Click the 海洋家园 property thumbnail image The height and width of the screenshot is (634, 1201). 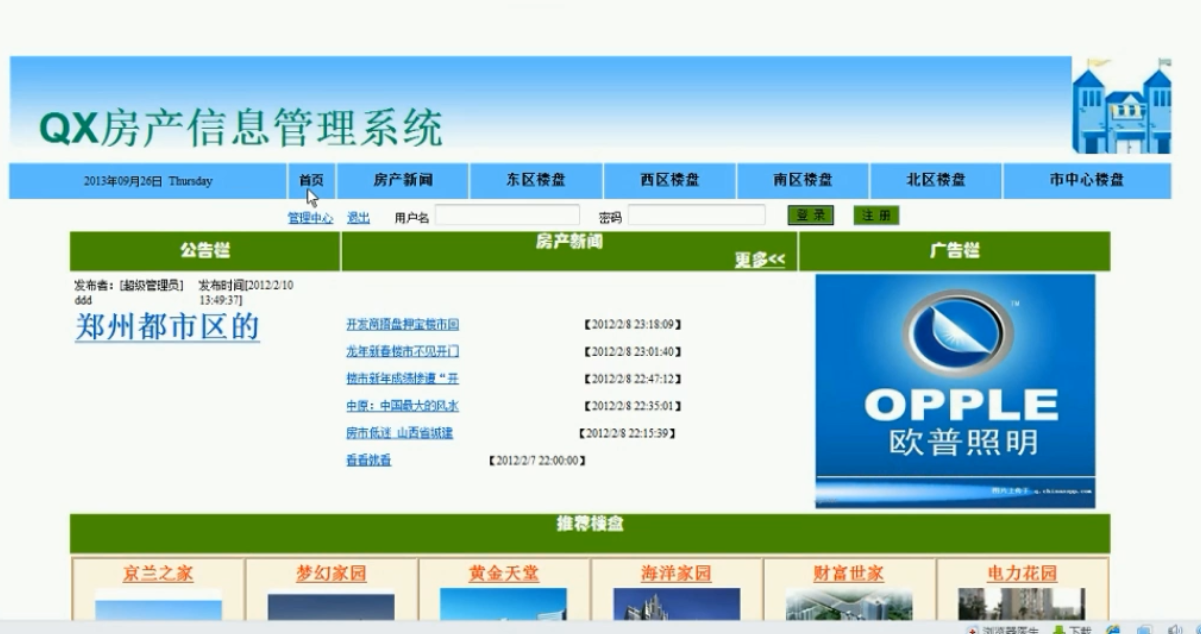tap(677, 605)
